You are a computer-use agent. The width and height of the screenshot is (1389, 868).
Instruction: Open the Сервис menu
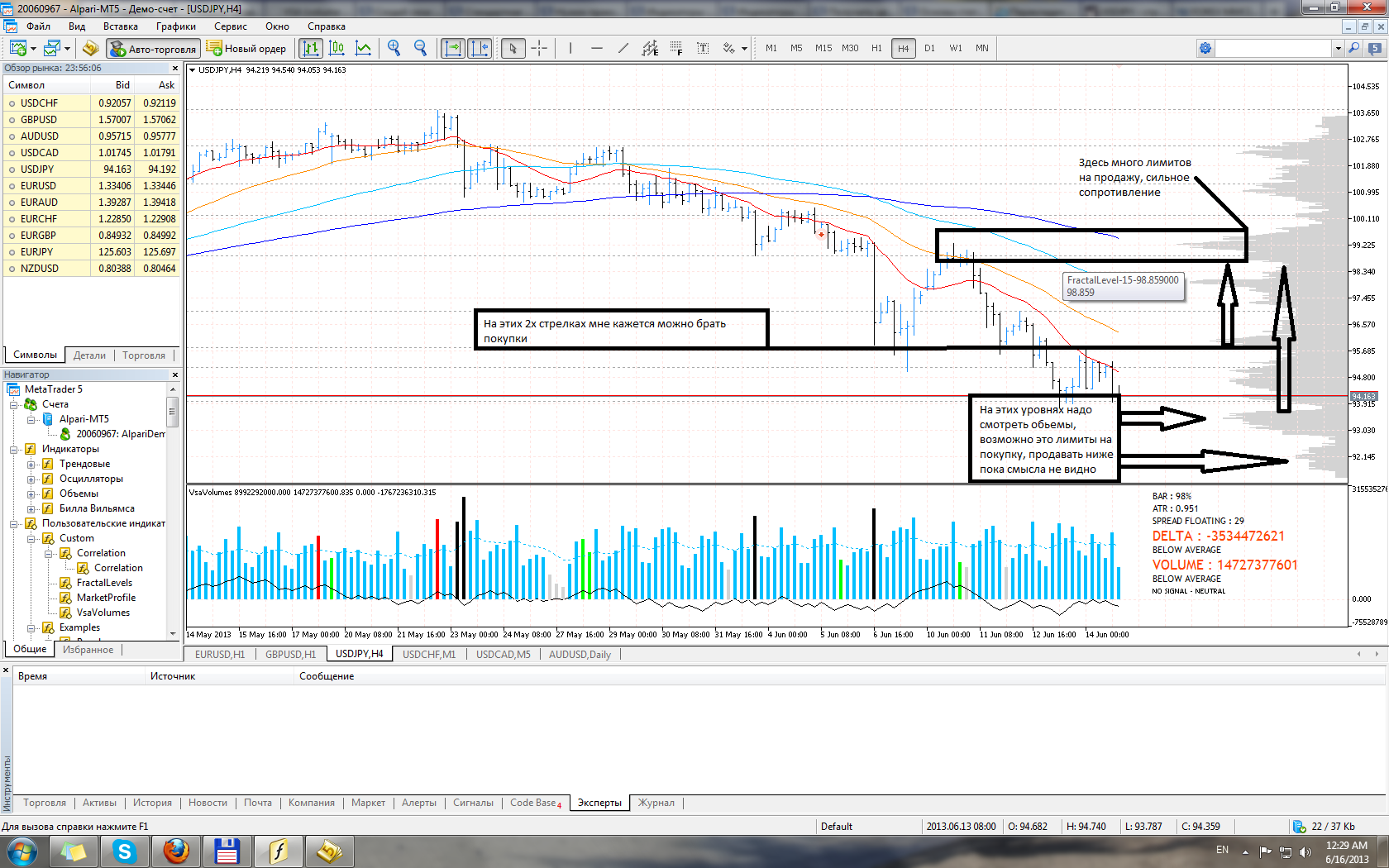(x=231, y=26)
